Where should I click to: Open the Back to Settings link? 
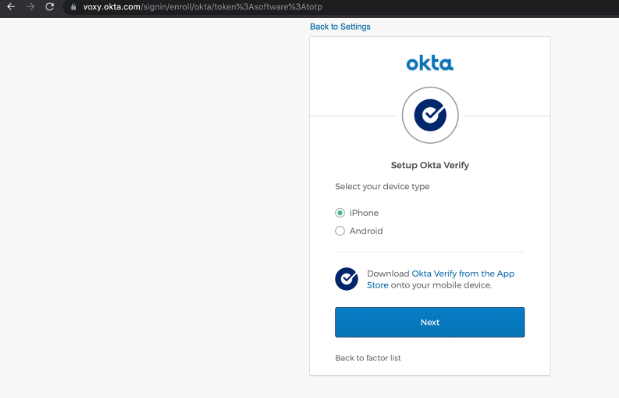pyautogui.click(x=340, y=26)
